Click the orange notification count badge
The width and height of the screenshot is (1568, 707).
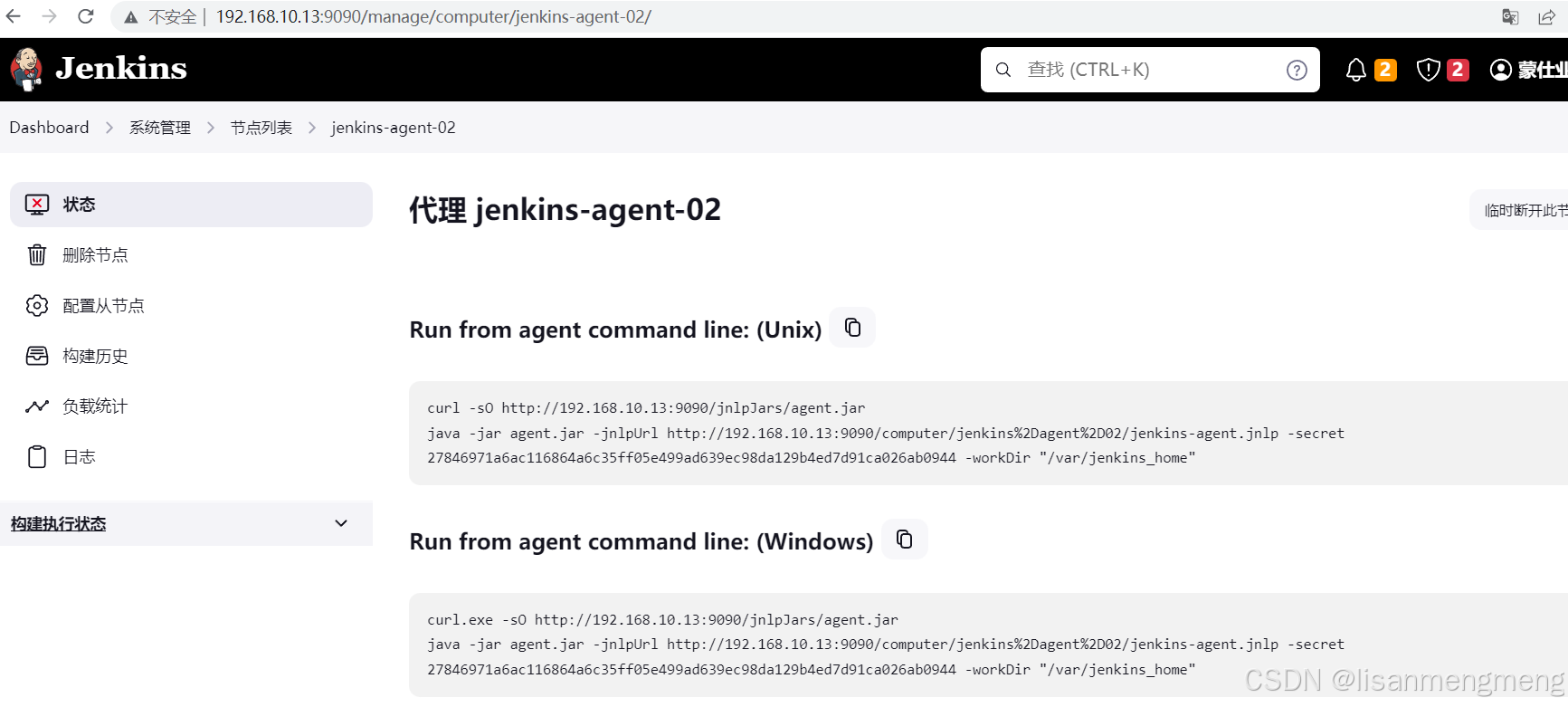pos(1385,70)
